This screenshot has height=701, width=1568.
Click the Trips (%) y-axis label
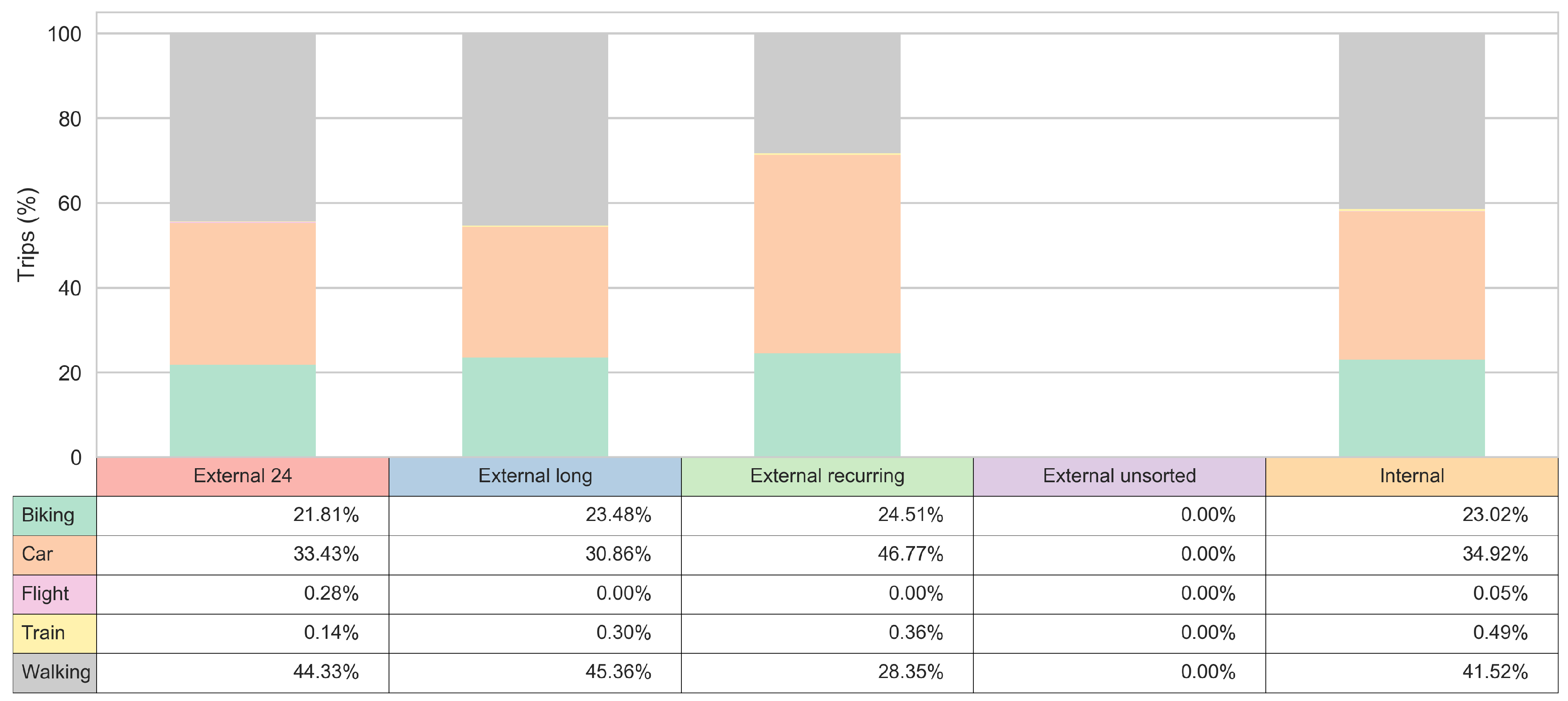coord(27,234)
